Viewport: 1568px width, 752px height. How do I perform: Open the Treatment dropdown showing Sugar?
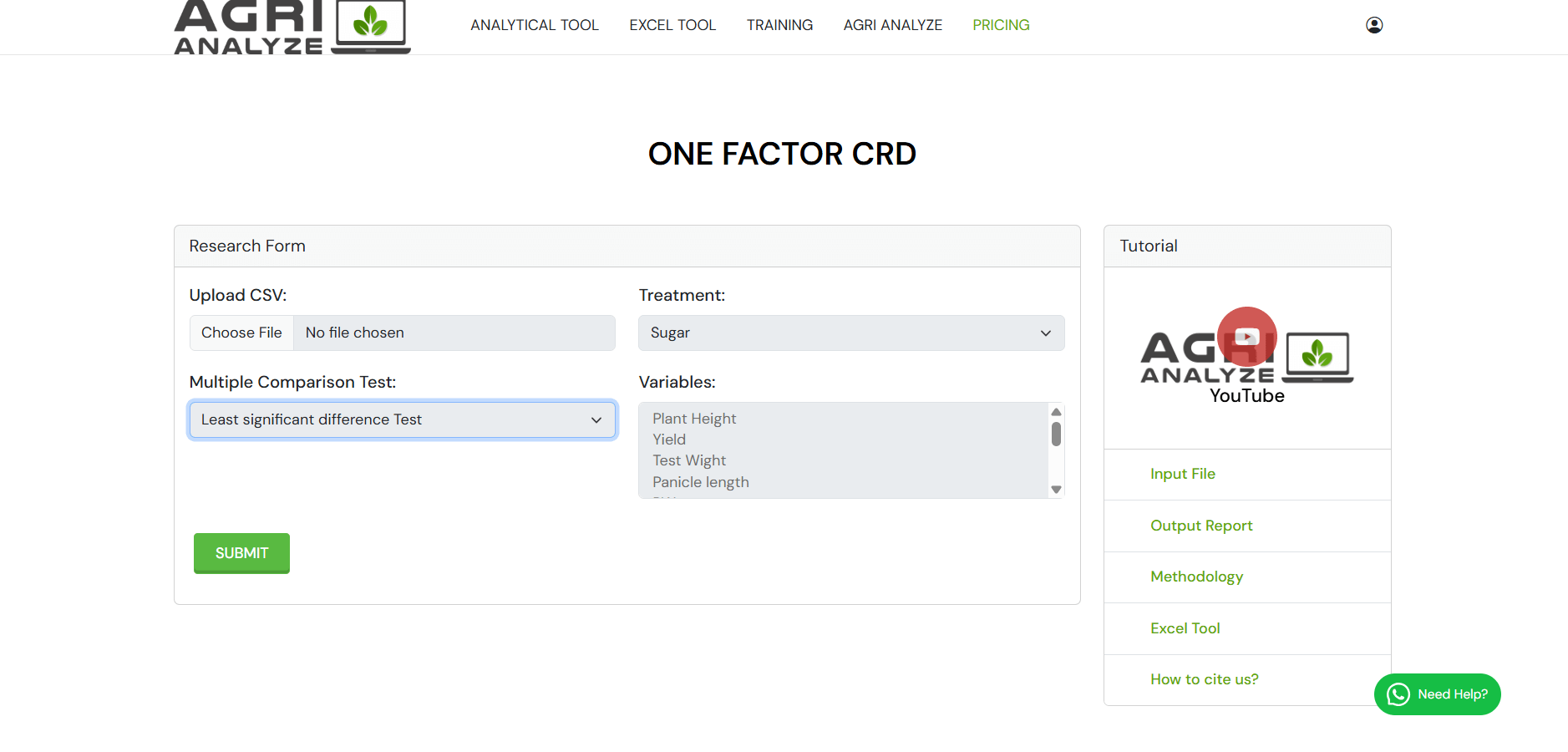coord(850,333)
